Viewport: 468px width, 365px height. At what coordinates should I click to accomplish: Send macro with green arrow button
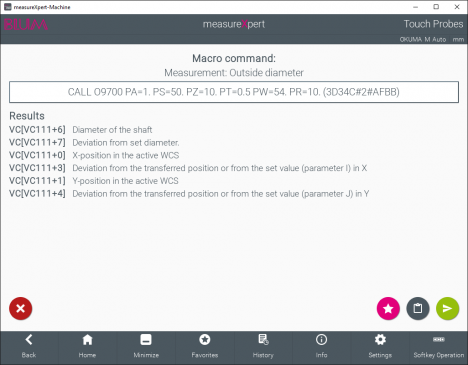tap(447, 308)
